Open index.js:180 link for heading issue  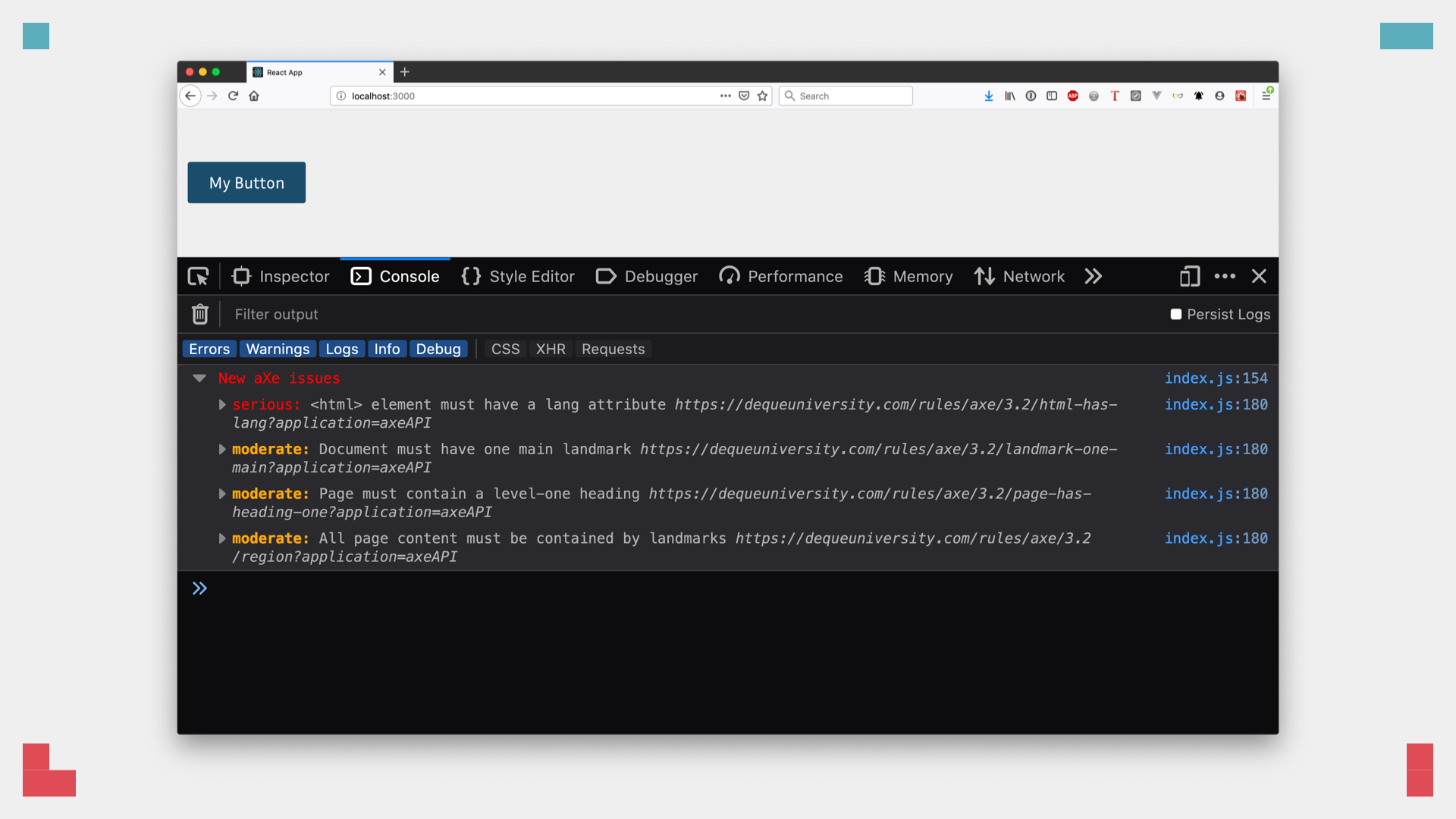click(1216, 494)
